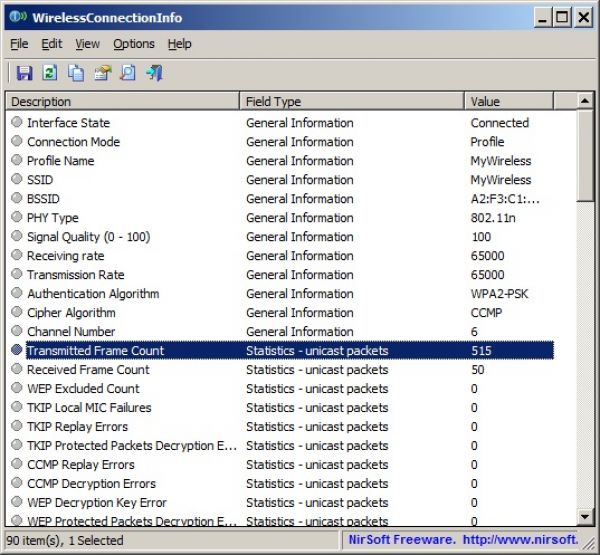600x555 pixels.
Task: Open the Properties toolbar icon
Action: coord(102,73)
